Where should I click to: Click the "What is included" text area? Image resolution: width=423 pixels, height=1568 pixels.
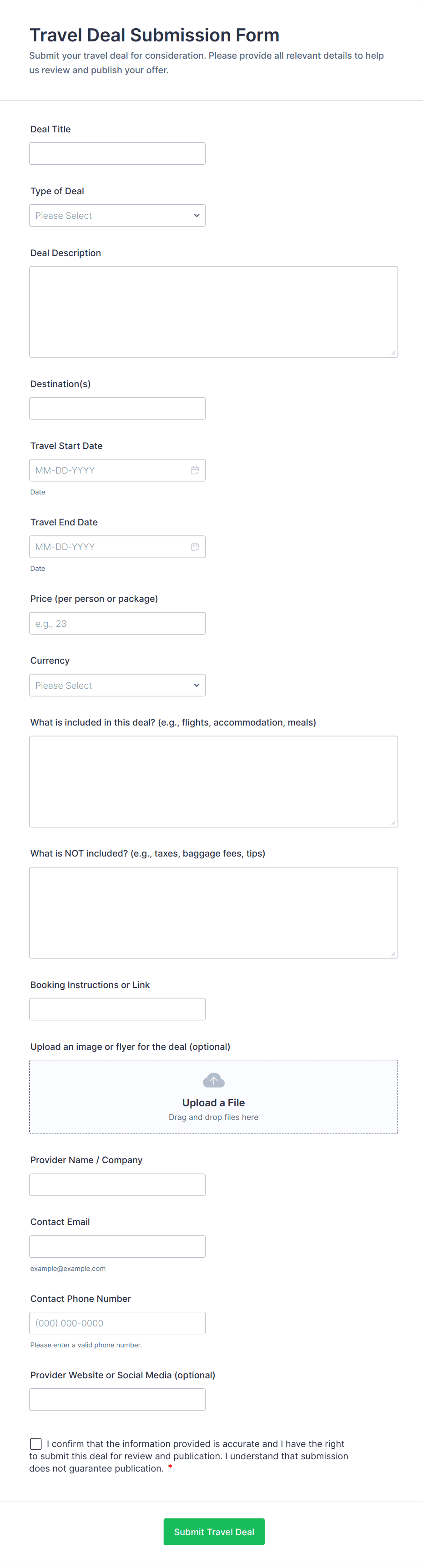pyautogui.click(x=214, y=781)
